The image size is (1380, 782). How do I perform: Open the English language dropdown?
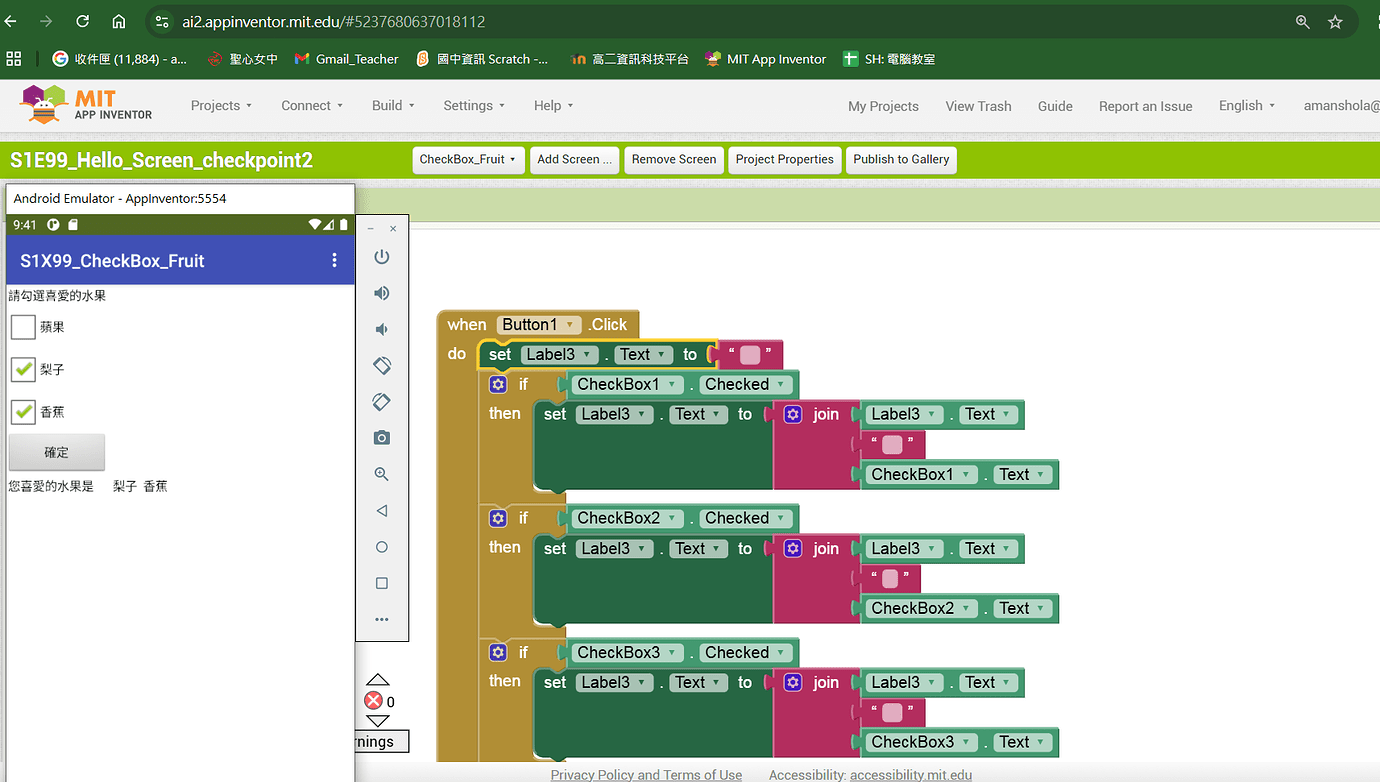click(1246, 105)
